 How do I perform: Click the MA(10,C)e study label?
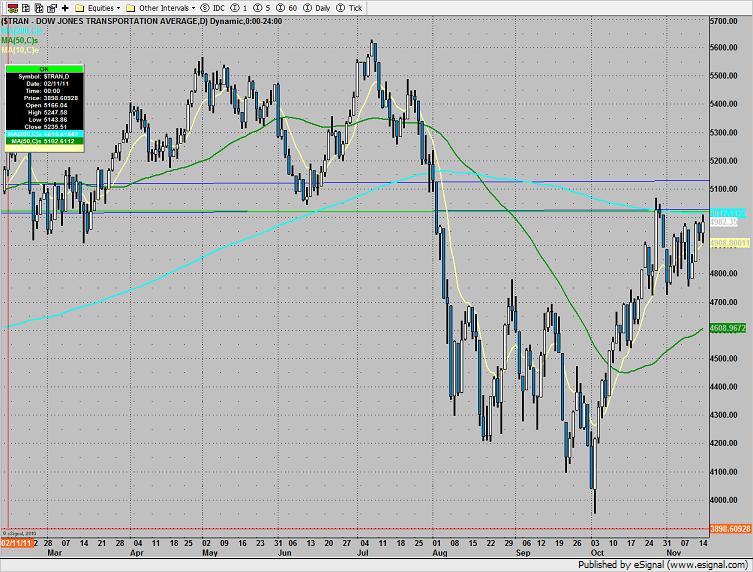pyautogui.click(x=20, y=50)
